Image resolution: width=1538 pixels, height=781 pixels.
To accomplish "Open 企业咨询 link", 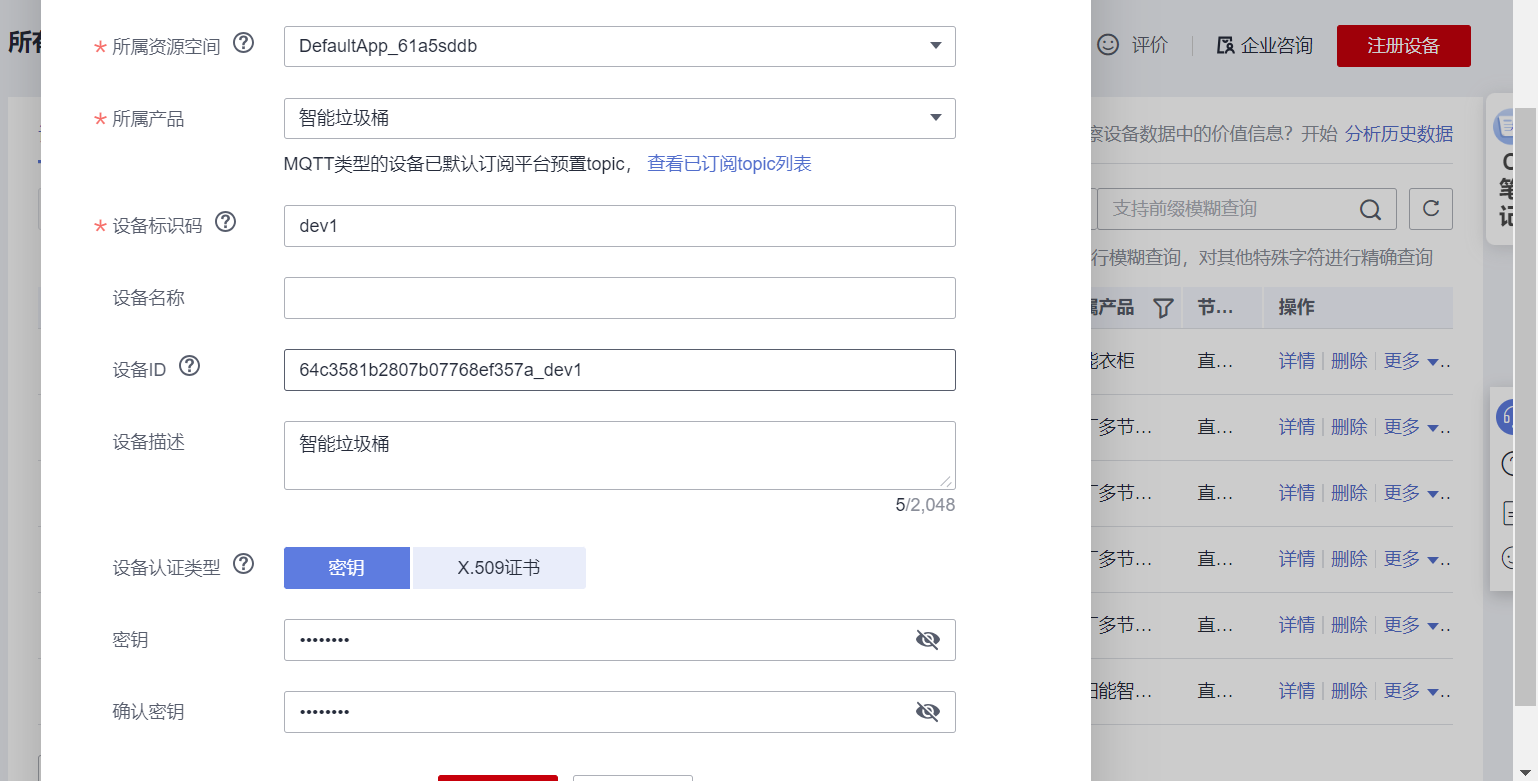I will 1277,45.
